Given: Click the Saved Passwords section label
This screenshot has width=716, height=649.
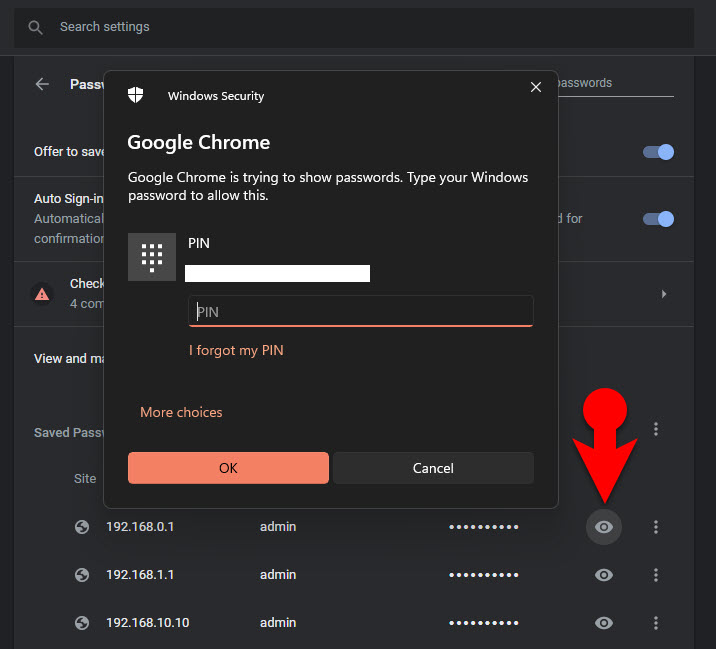Looking at the screenshot, I should 69,433.
